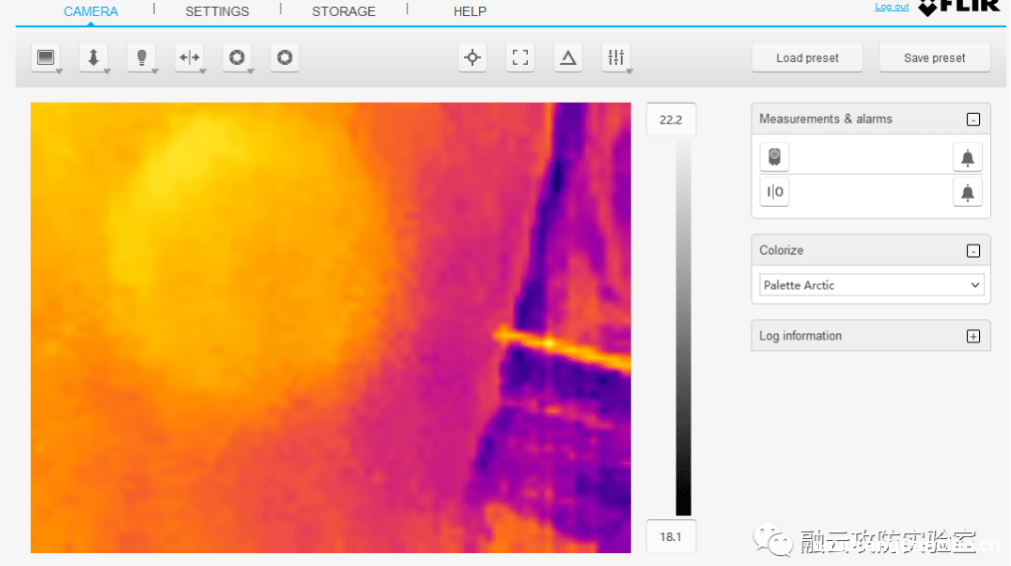Click the thermal camera image view
1011x566 pixels.
[x=331, y=327]
